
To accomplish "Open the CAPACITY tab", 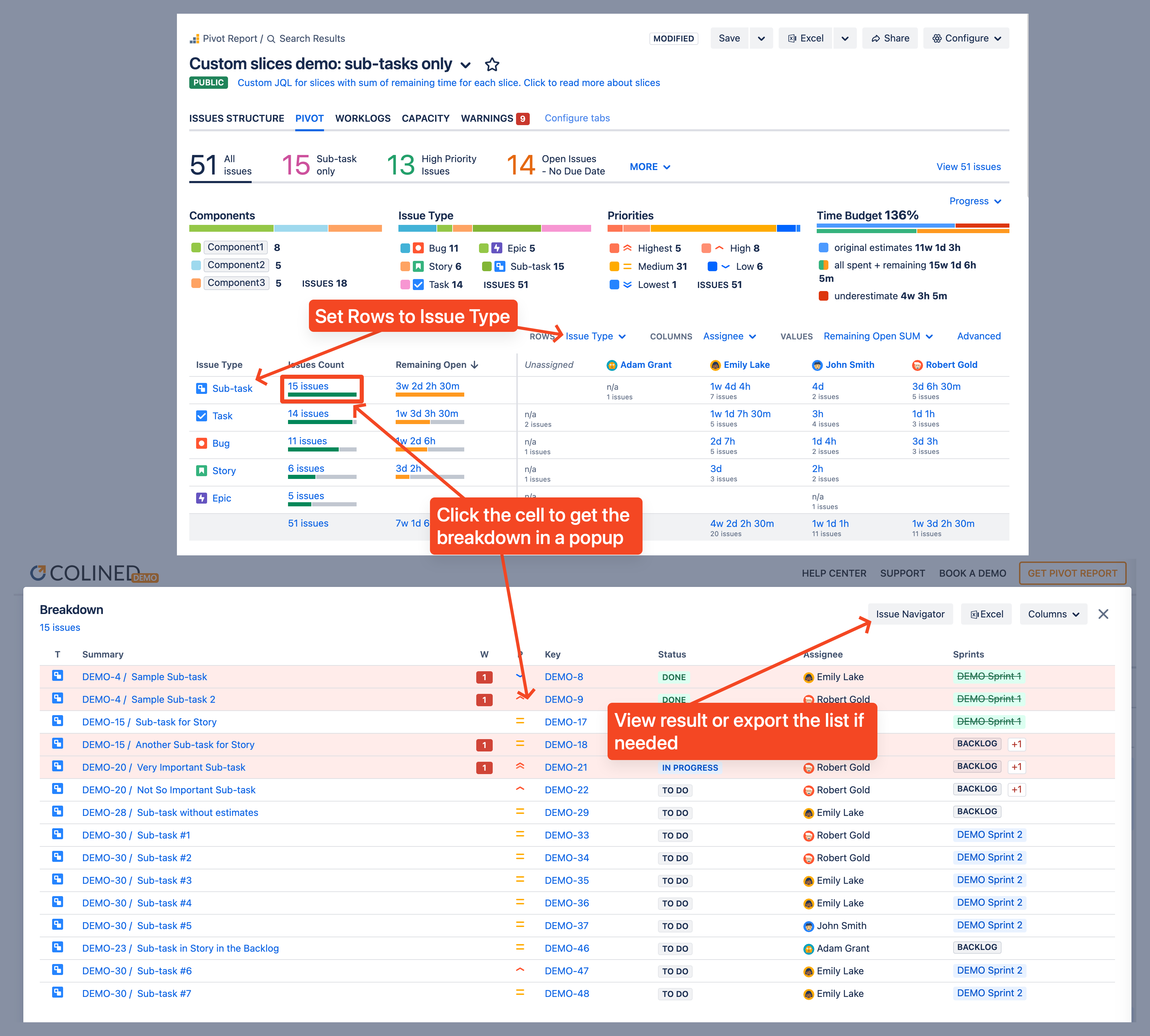I will coord(425,118).
